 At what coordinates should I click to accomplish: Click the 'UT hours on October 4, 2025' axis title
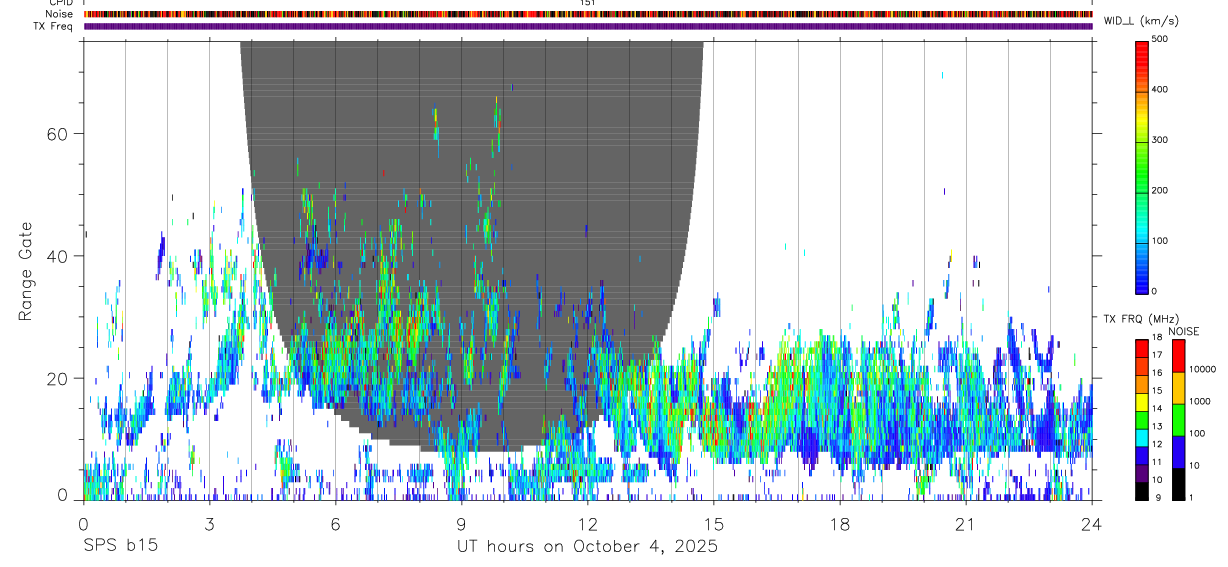587,546
